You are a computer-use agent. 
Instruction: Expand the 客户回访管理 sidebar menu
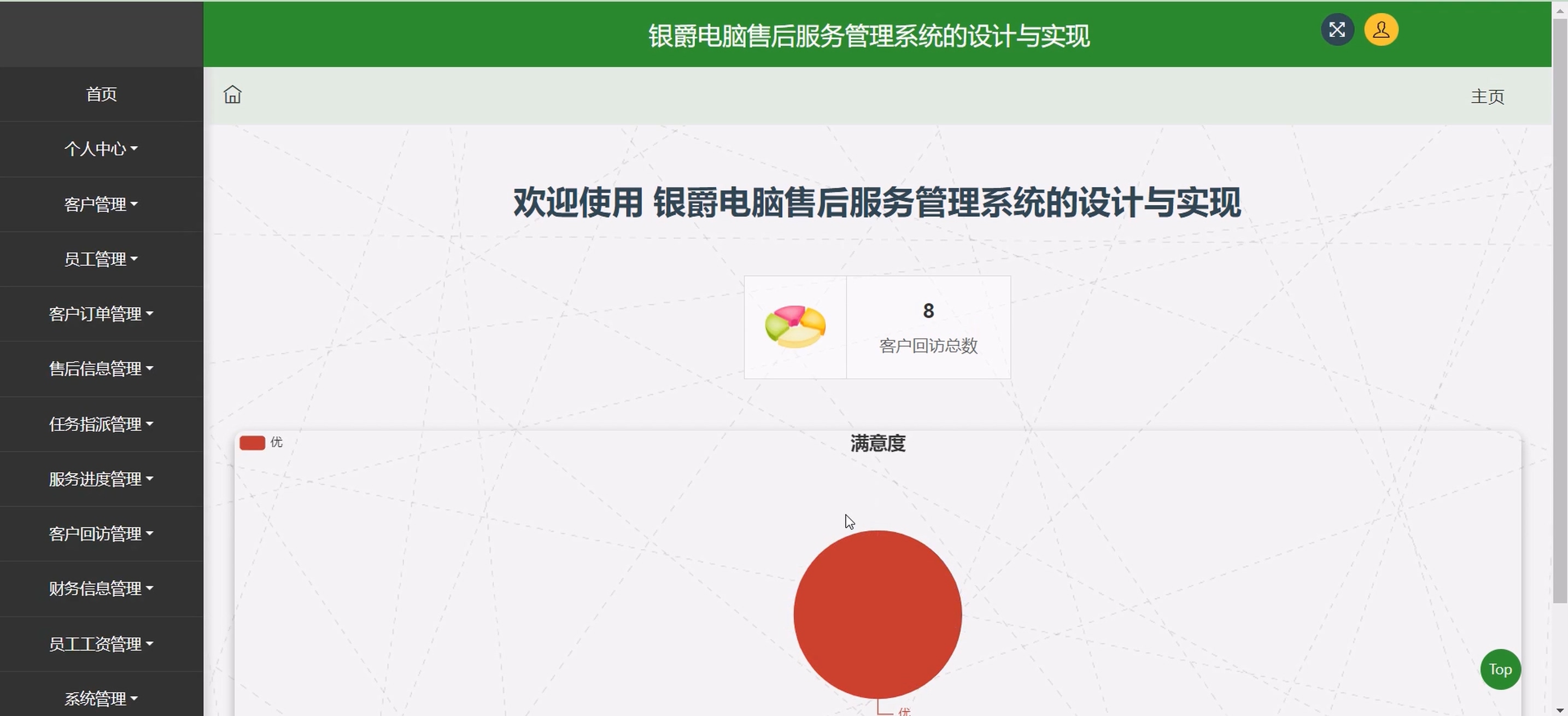click(x=102, y=533)
